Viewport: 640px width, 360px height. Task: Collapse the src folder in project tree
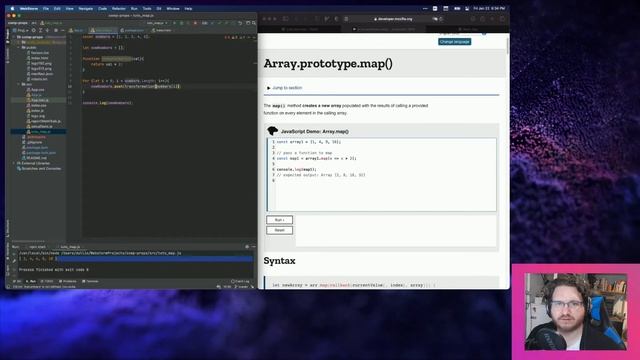click(19, 84)
